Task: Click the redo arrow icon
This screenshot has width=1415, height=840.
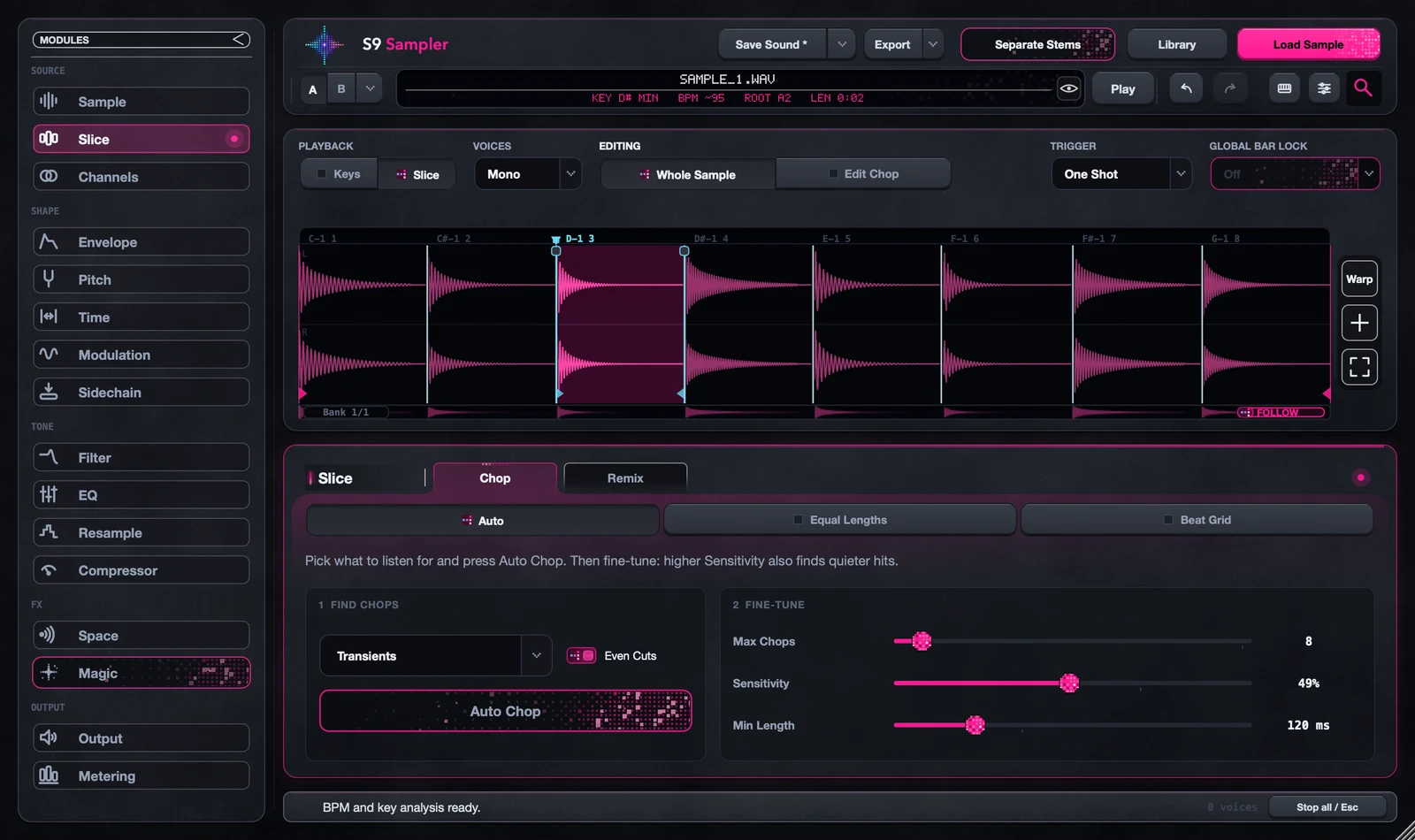Action: coord(1229,88)
